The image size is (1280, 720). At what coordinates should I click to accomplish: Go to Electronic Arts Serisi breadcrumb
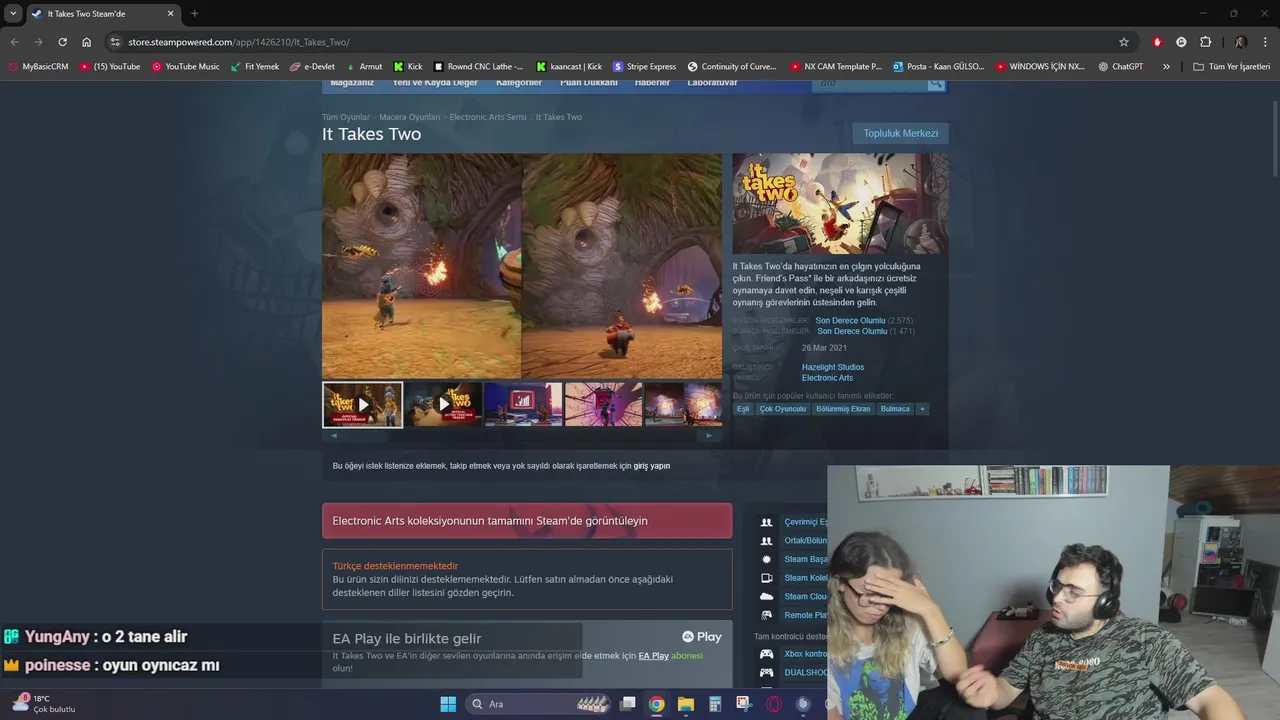488,117
